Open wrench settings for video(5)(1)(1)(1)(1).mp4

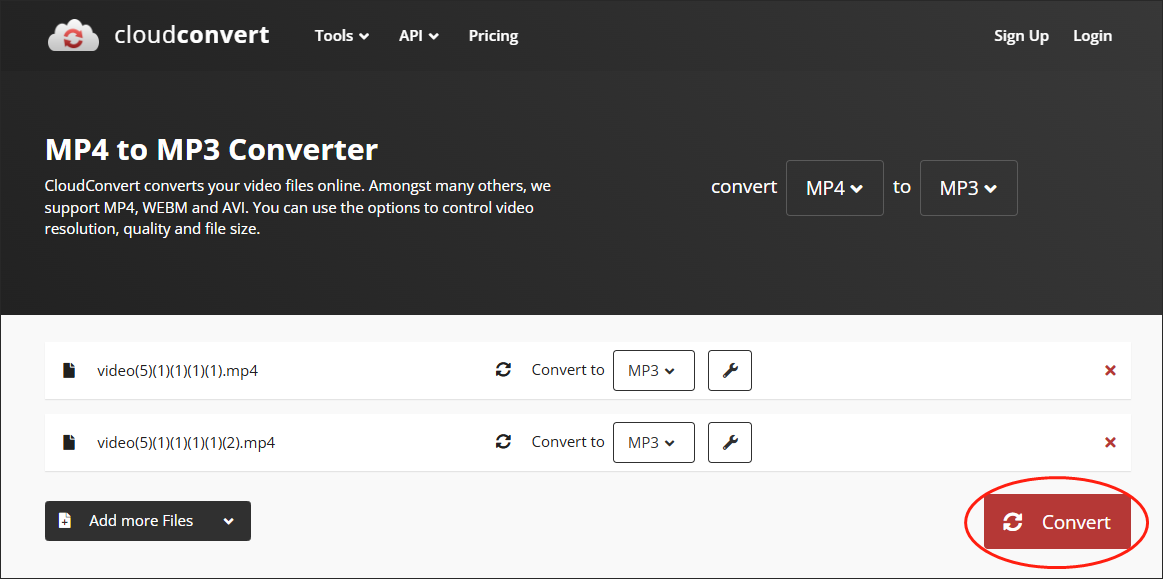[730, 371]
